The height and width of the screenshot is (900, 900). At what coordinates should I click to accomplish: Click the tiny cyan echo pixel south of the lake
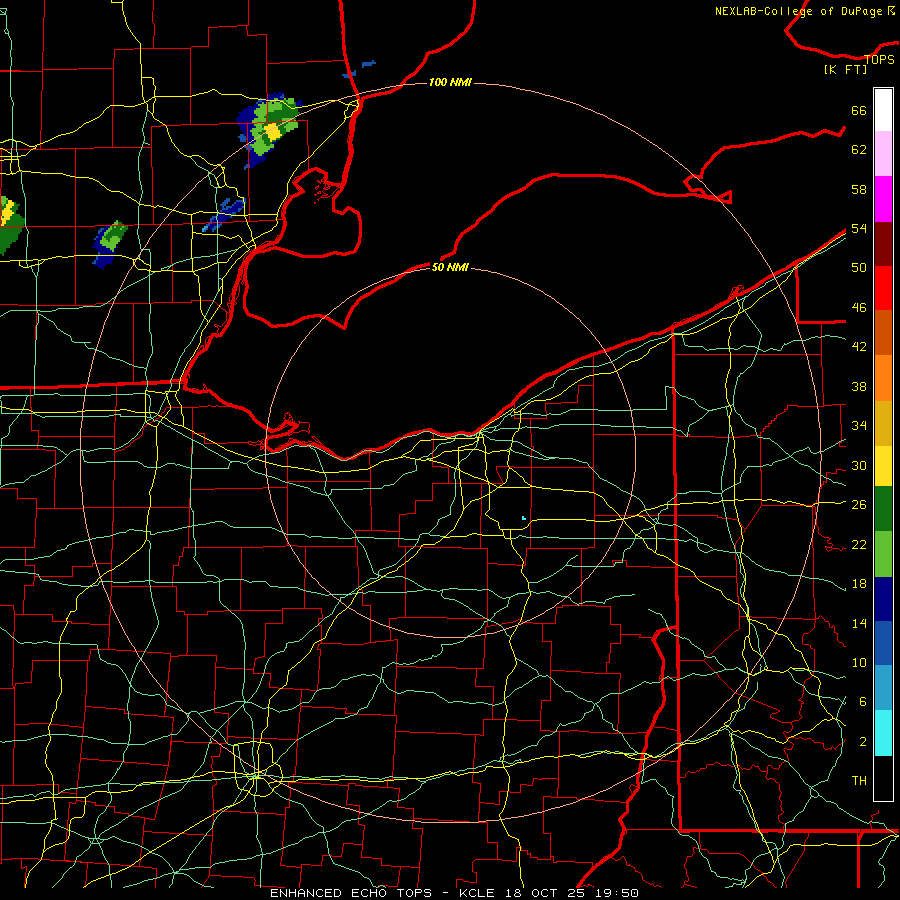click(x=523, y=518)
